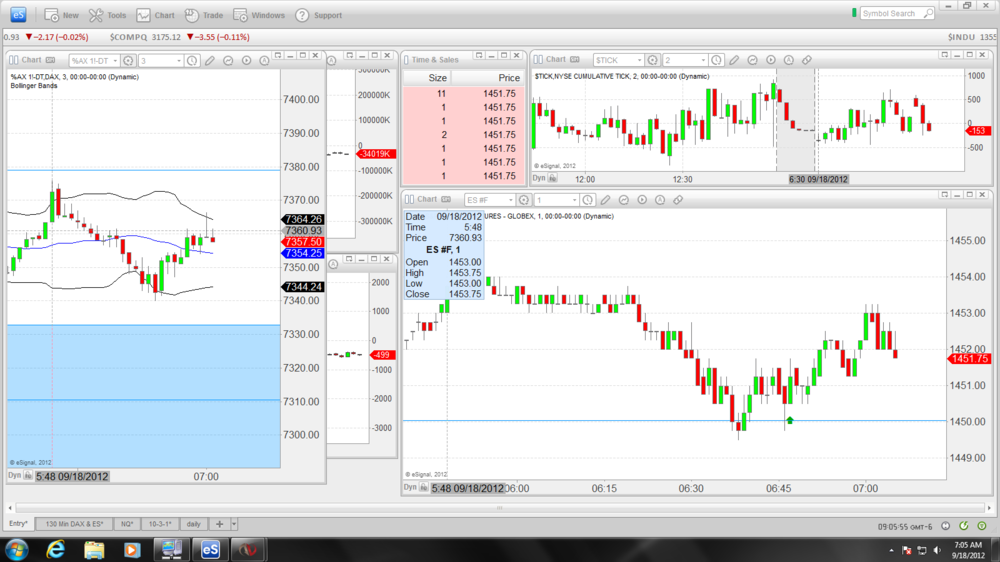Click the horizontal scrollbar thumb

(499, 508)
